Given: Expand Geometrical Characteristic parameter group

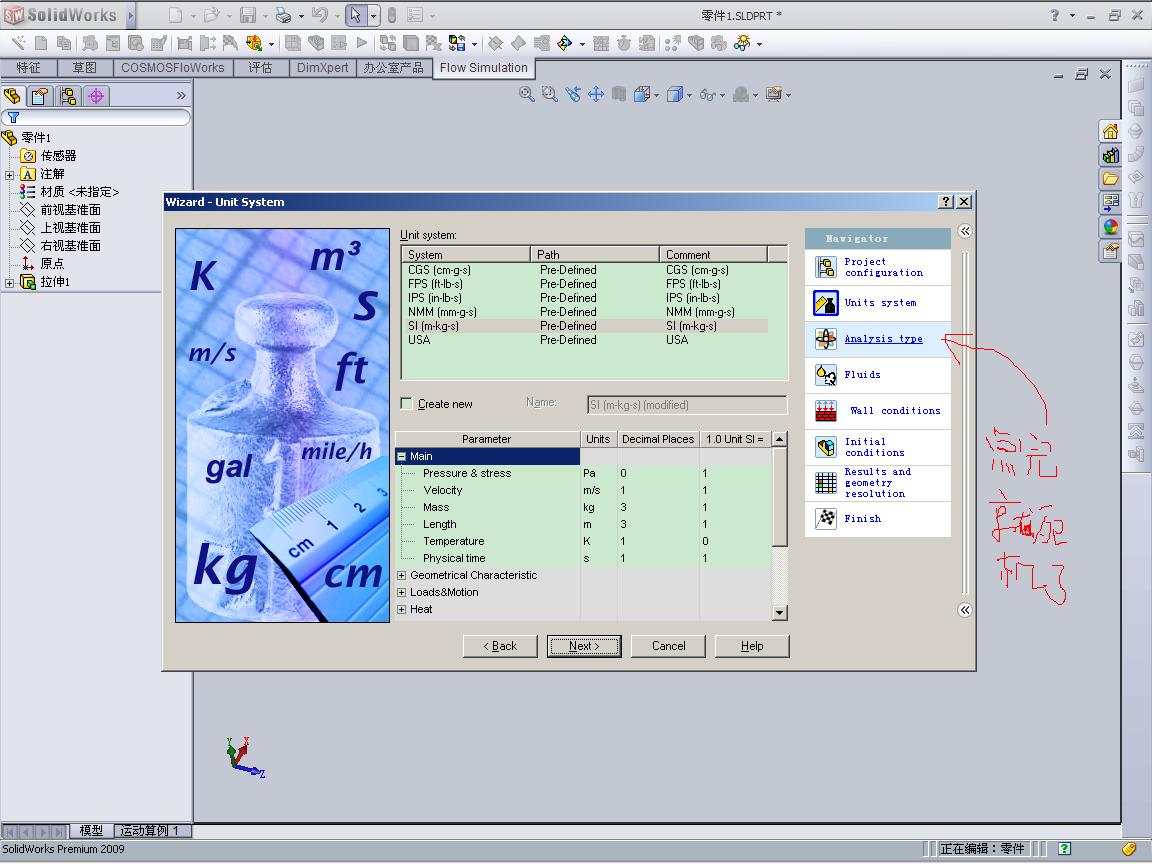Looking at the screenshot, I should [x=402, y=575].
